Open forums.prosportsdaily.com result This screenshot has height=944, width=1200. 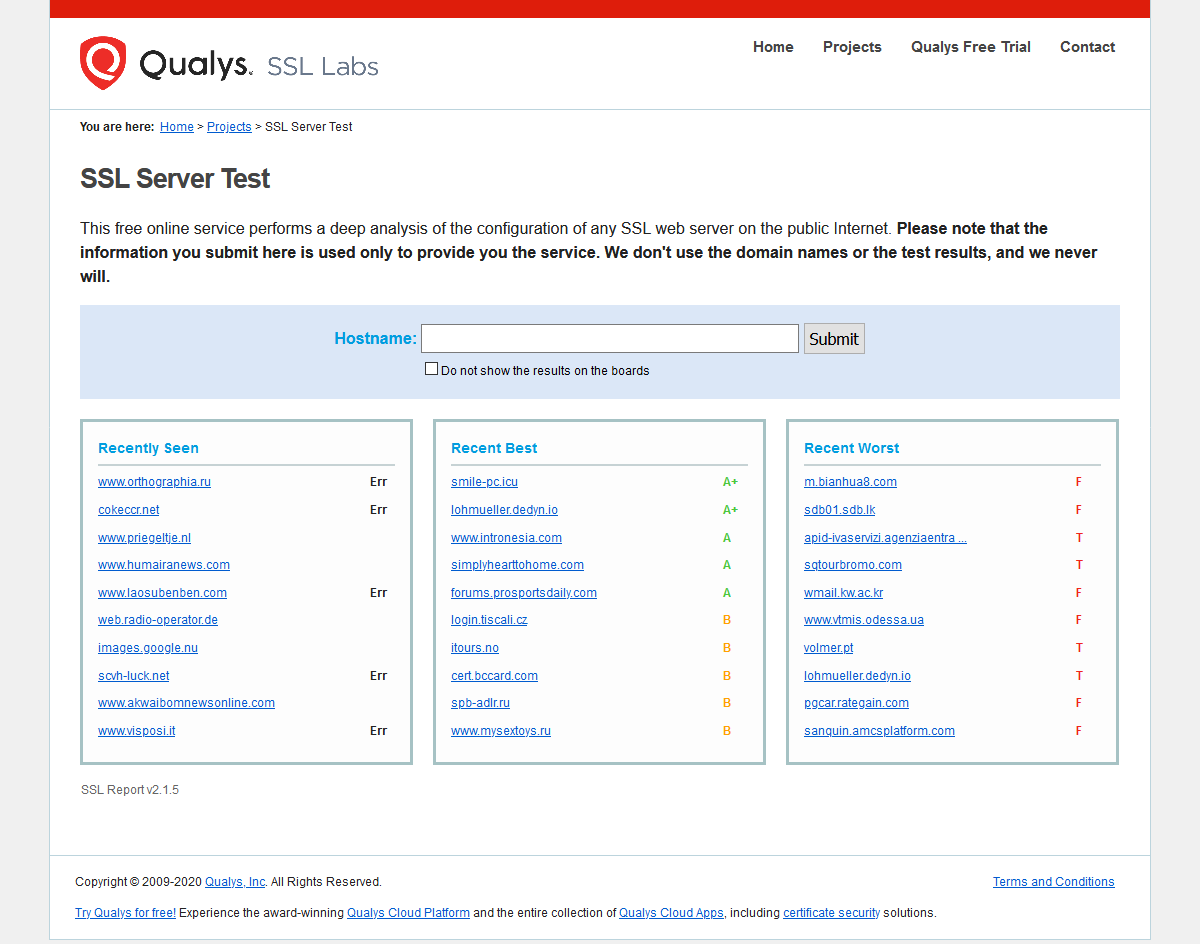[x=524, y=593]
